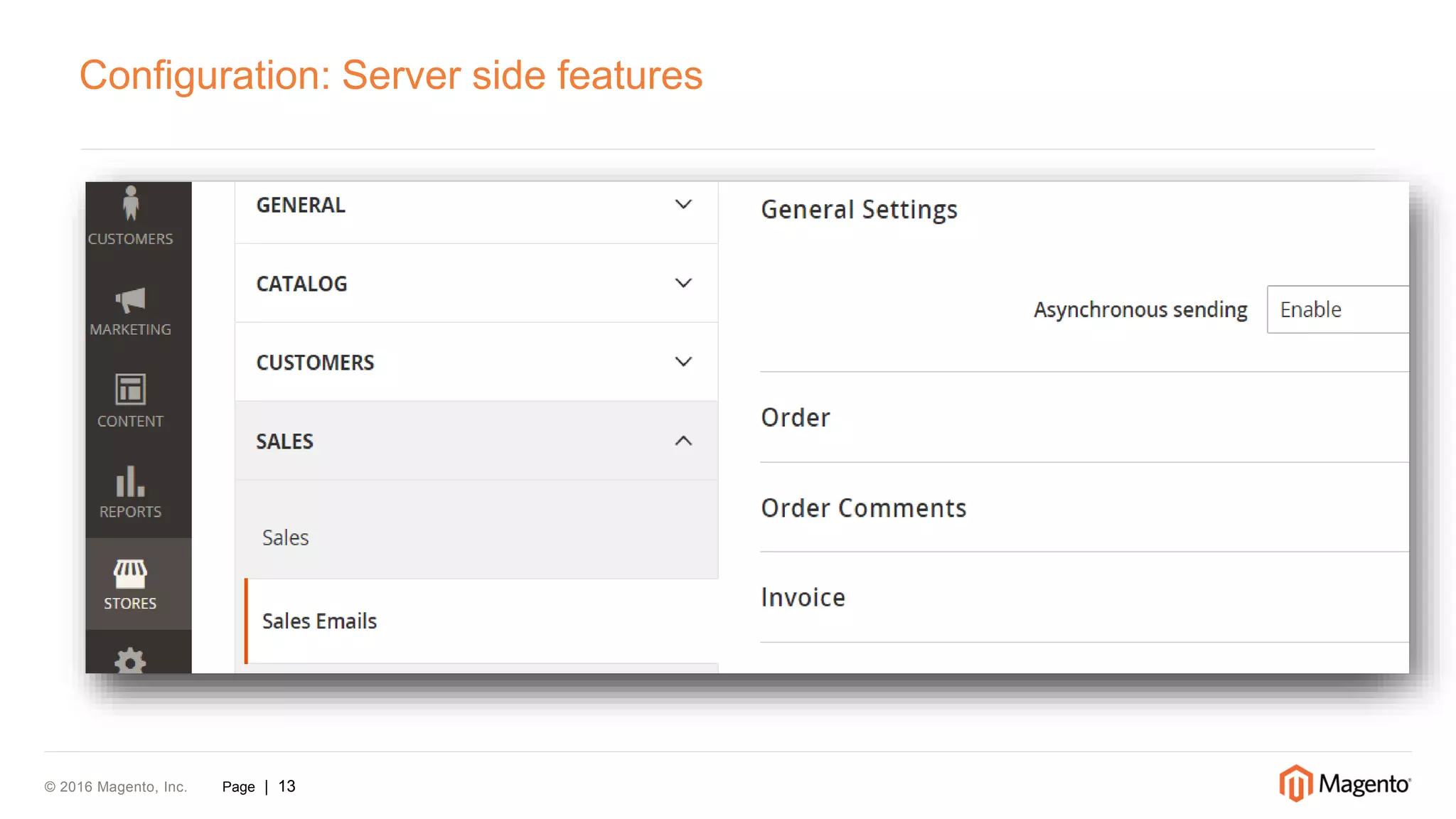Open the System gear icon in sidebar
The image size is (1456, 819).
click(131, 660)
